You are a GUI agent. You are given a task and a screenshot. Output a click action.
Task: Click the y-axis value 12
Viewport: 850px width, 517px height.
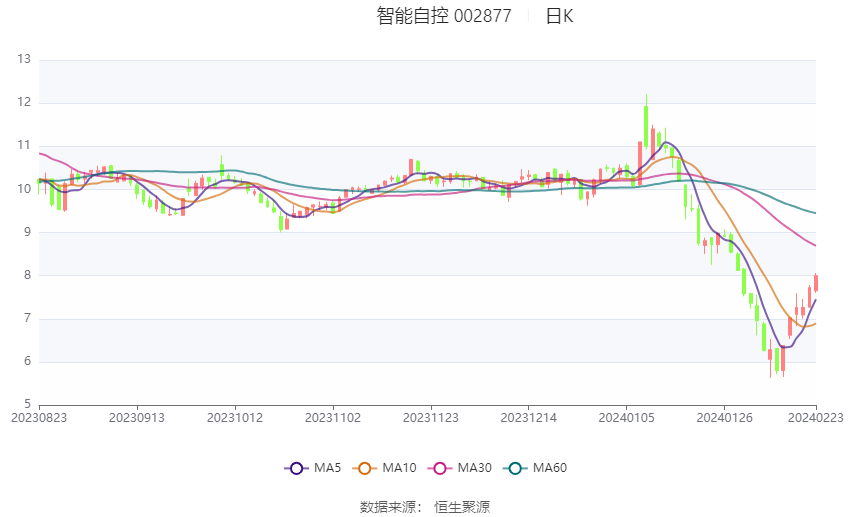(x=24, y=102)
